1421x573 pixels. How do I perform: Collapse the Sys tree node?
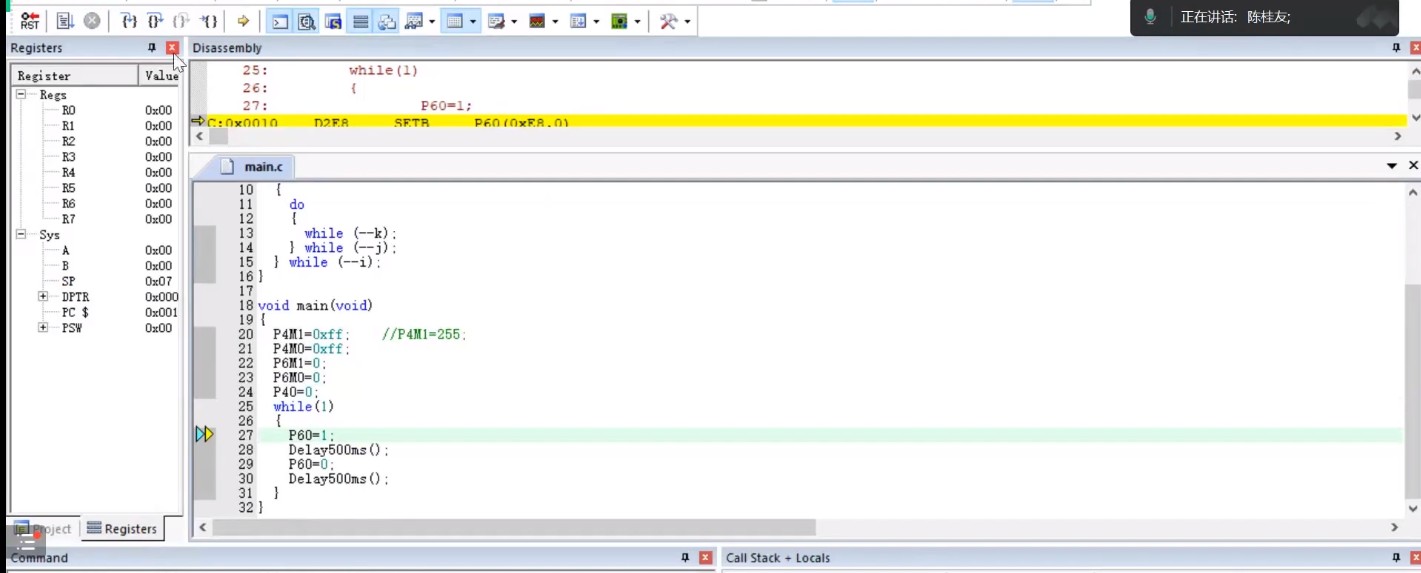tap(21, 234)
